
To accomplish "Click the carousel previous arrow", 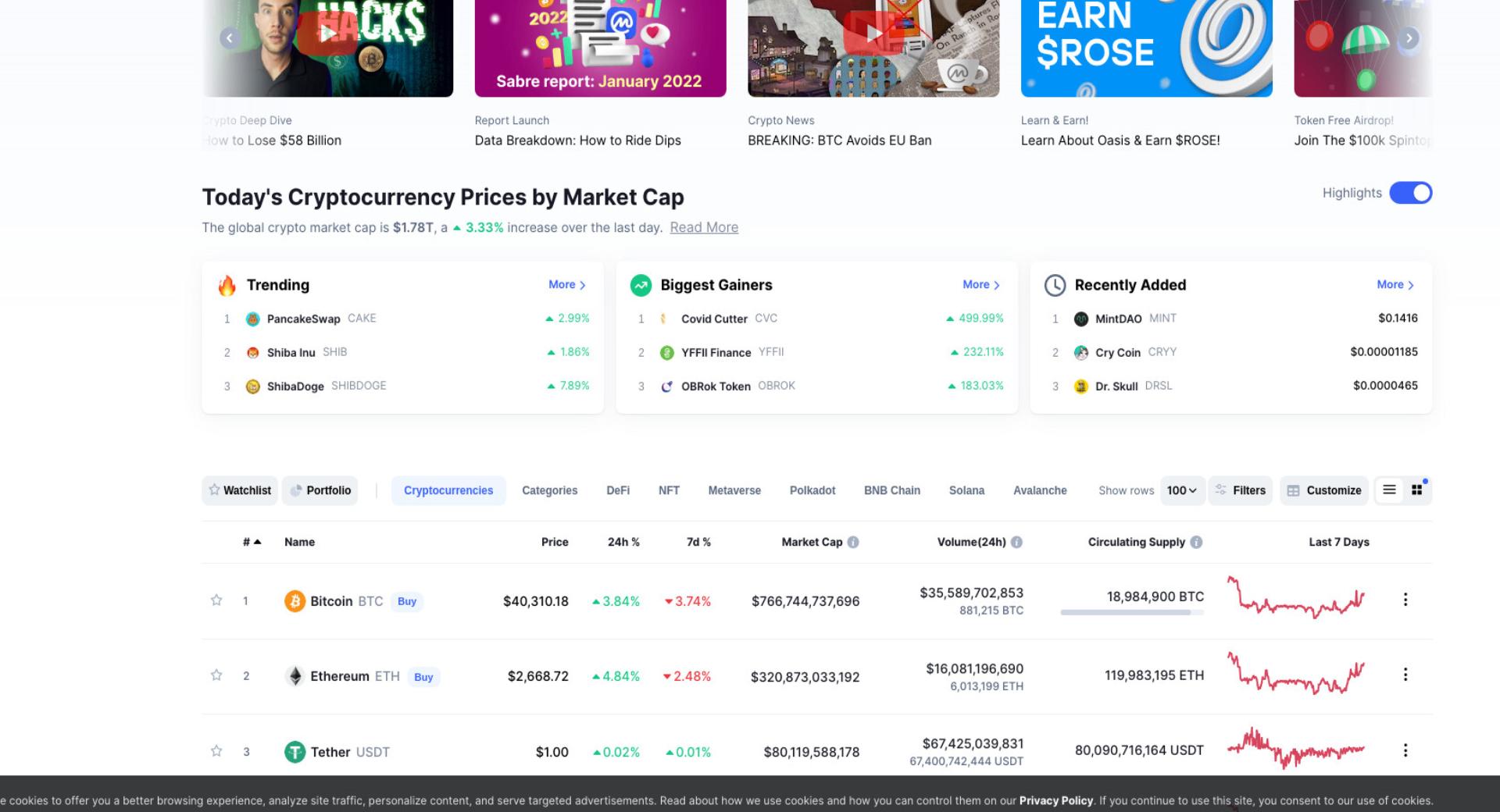I will (230, 37).
